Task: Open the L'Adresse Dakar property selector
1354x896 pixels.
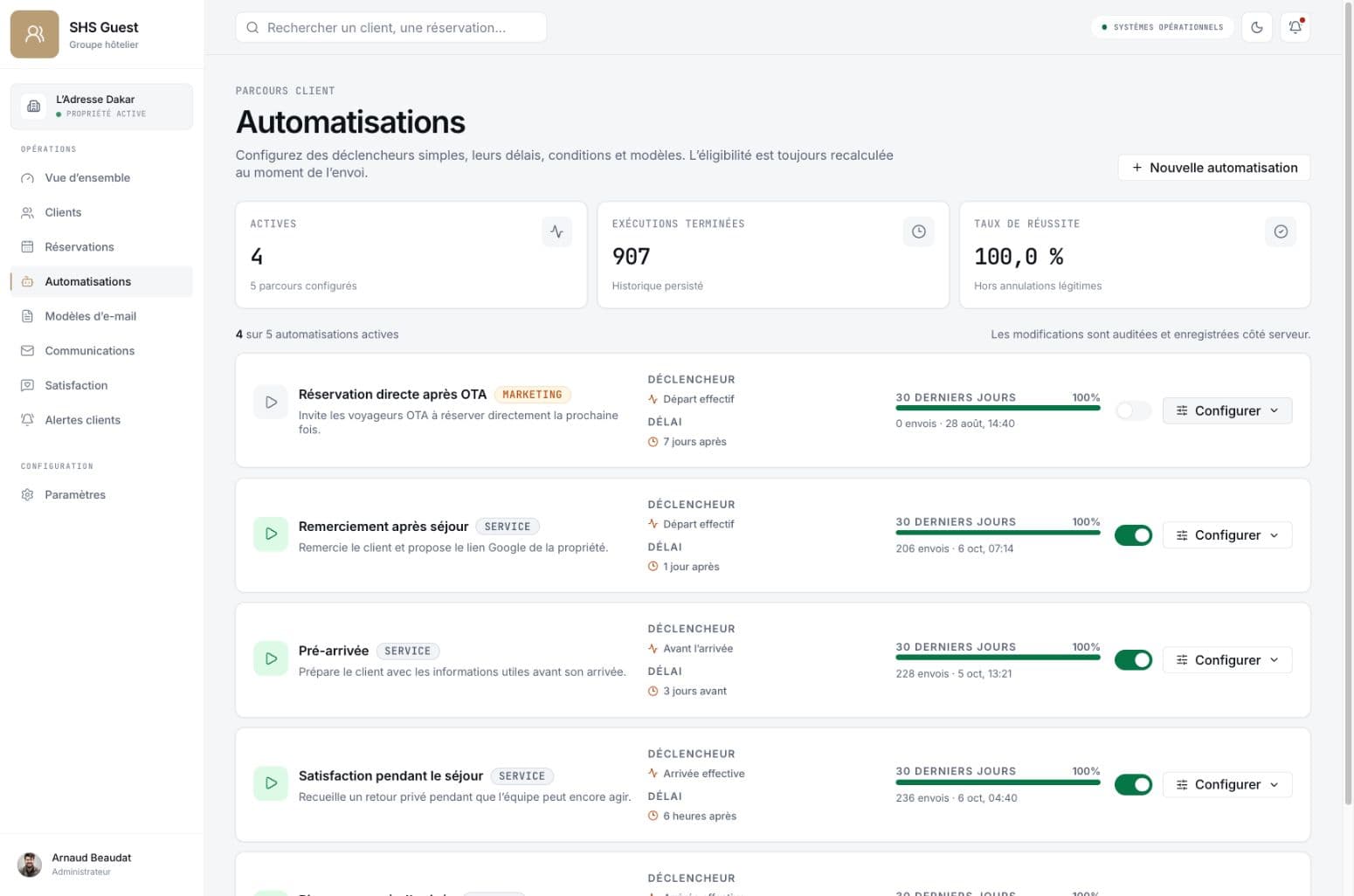Action: pyautogui.click(x=101, y=107)
